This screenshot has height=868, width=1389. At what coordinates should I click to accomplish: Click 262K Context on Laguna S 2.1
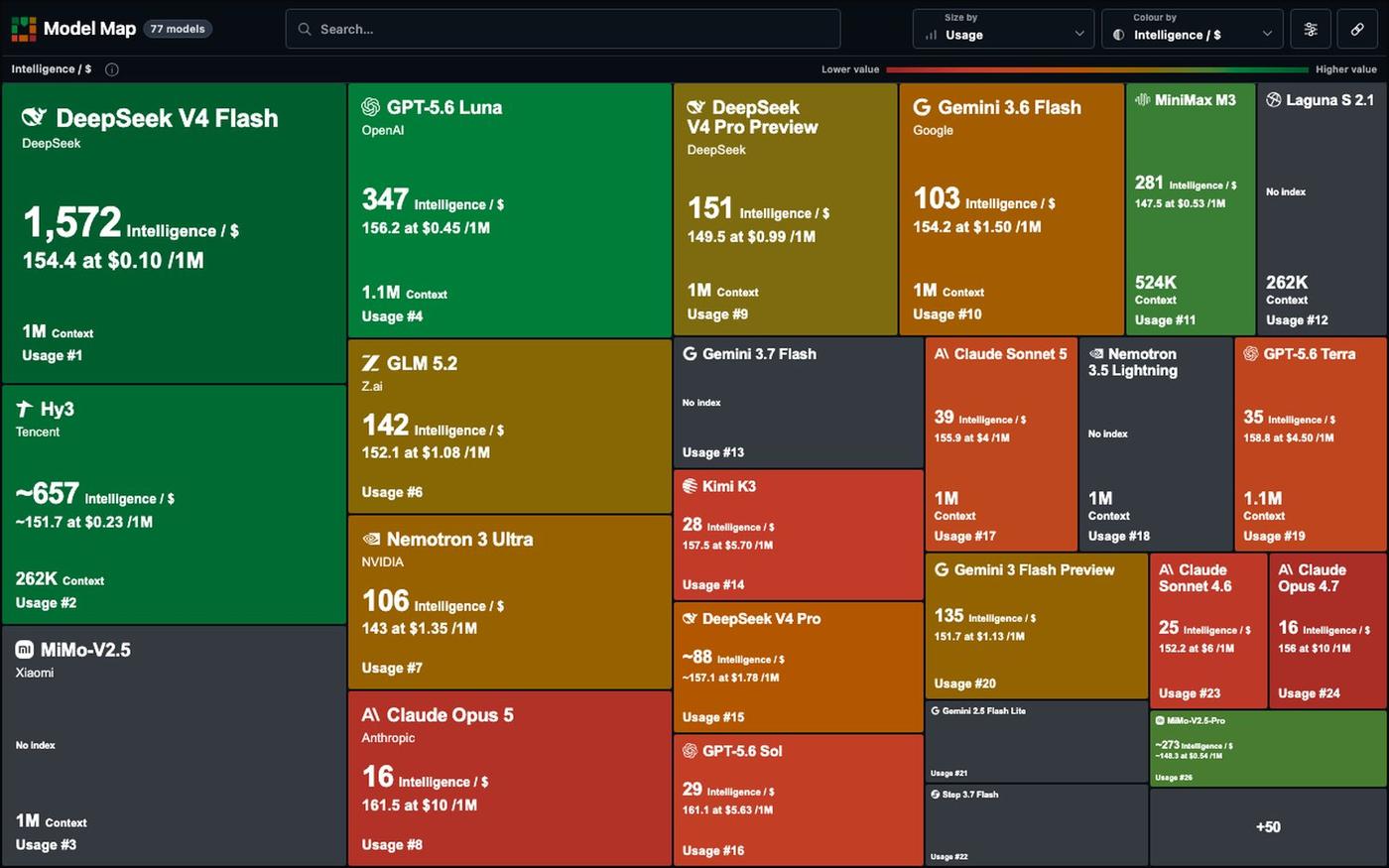click(1287, 289)
